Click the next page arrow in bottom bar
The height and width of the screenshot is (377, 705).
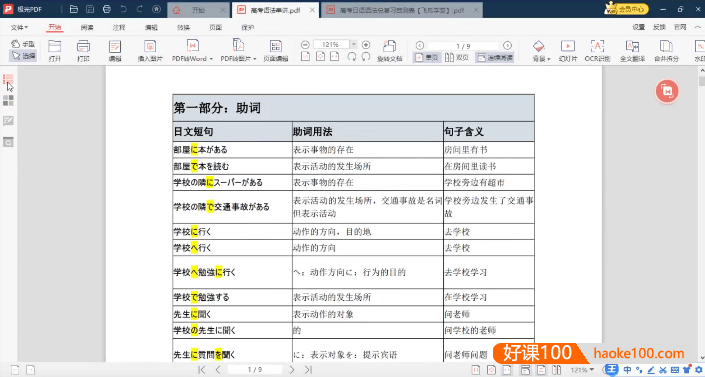pyautogui.click(x=291, y=370)
